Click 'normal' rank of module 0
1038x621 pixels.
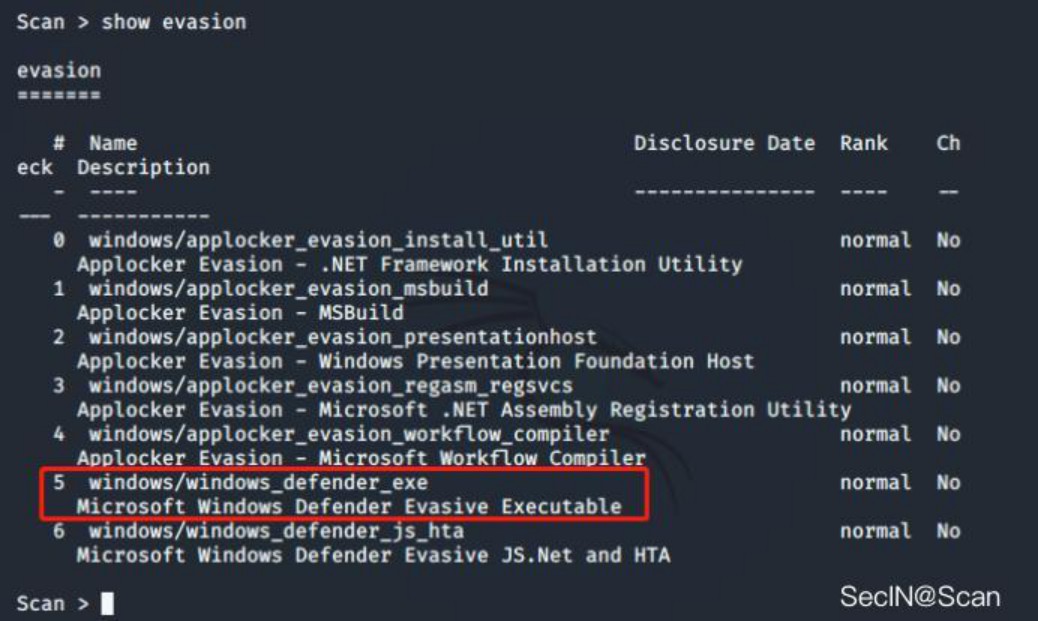click(x=875, y=240)
